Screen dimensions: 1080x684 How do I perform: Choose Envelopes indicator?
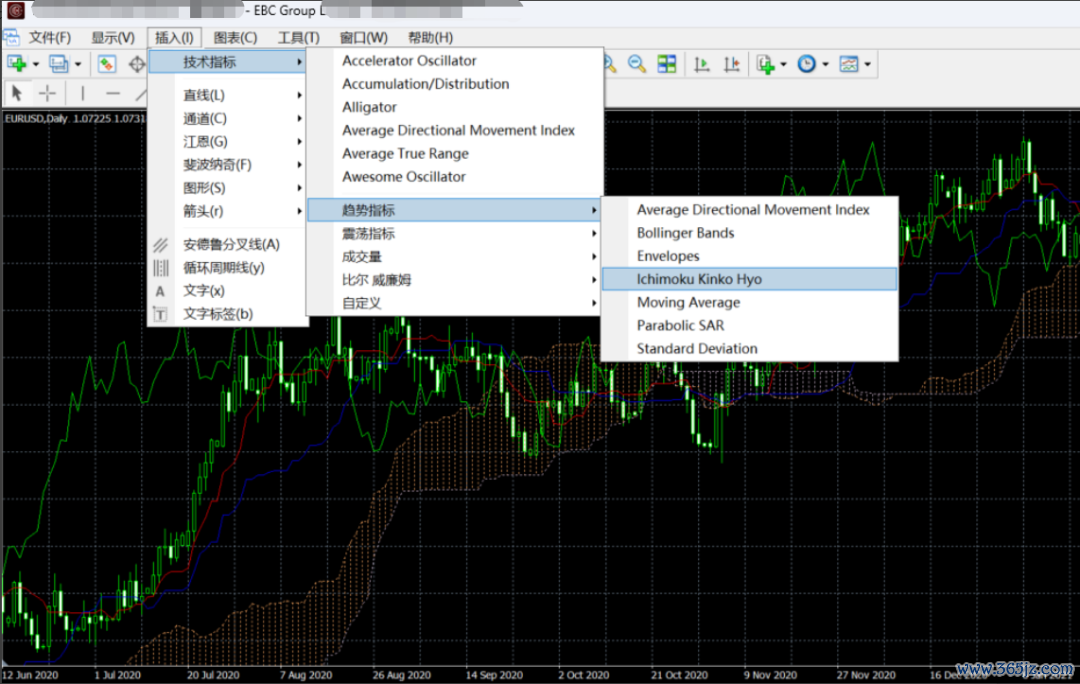[749, 256]
